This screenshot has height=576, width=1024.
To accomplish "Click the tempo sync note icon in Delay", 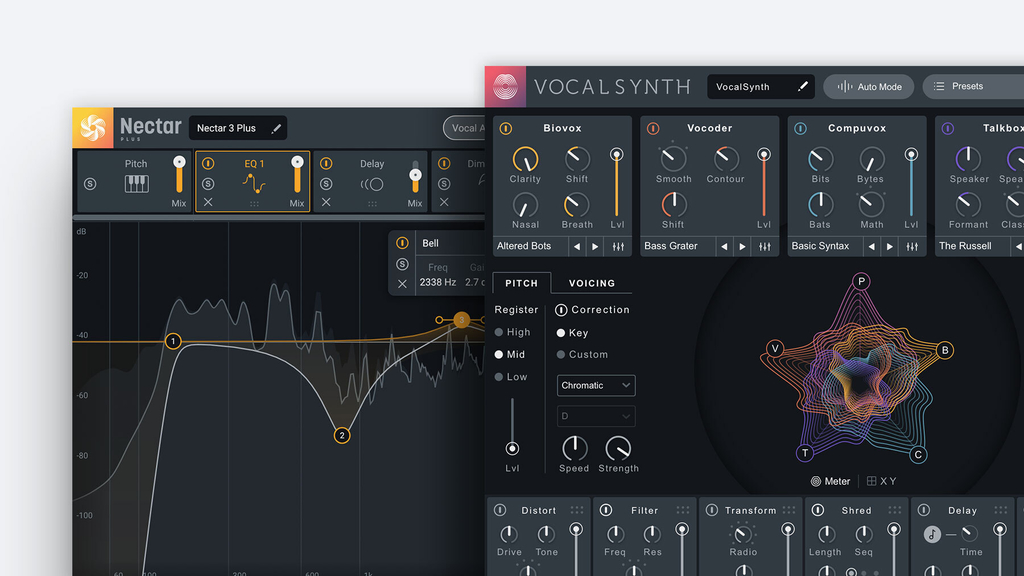I will [932, 534].
